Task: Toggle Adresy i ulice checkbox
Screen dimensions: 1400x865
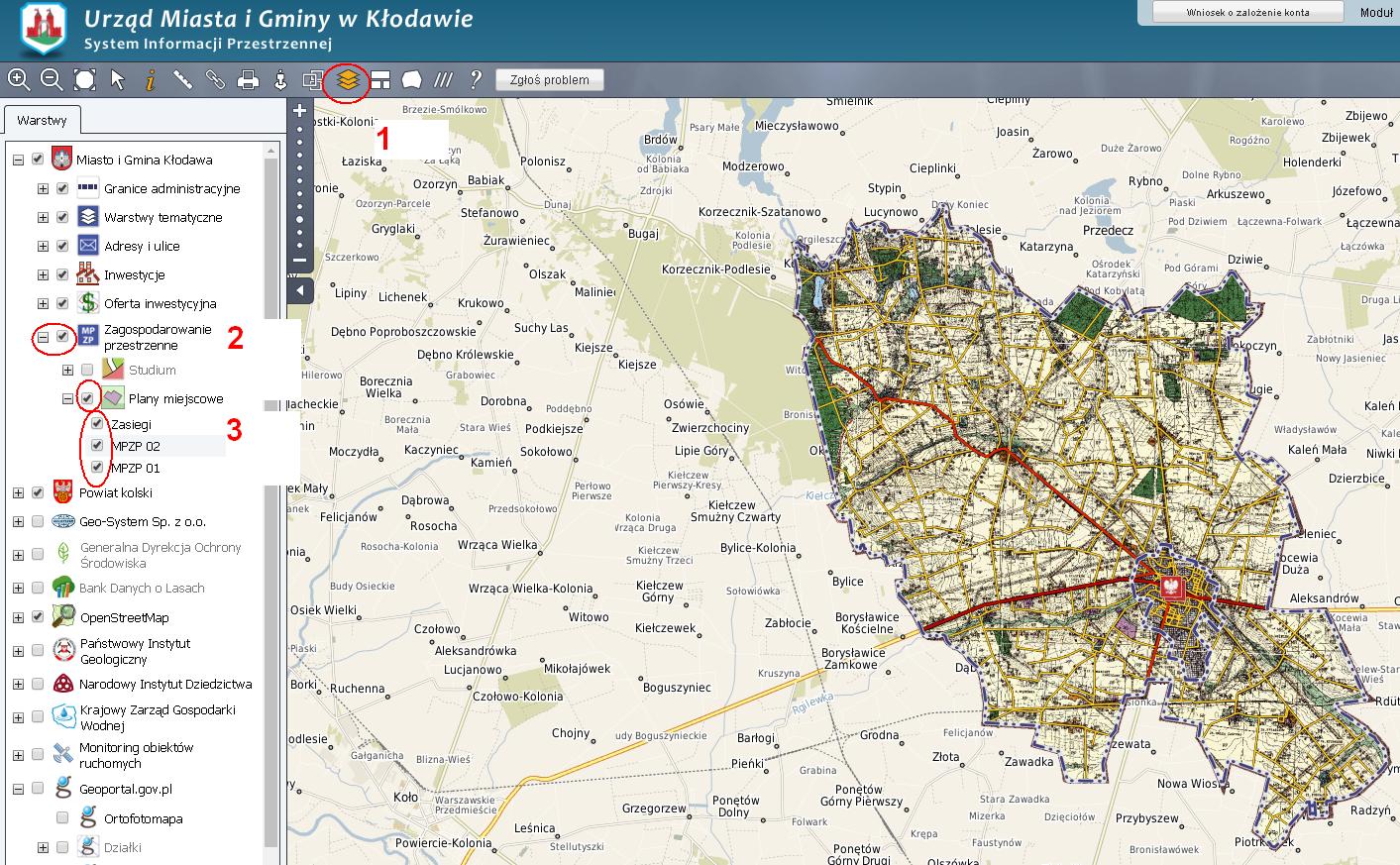Action: point(62,246)
